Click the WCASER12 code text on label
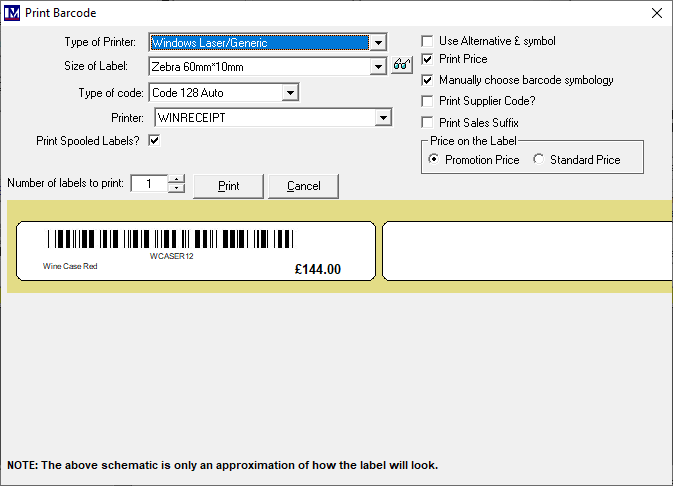 tap(172, 256)
